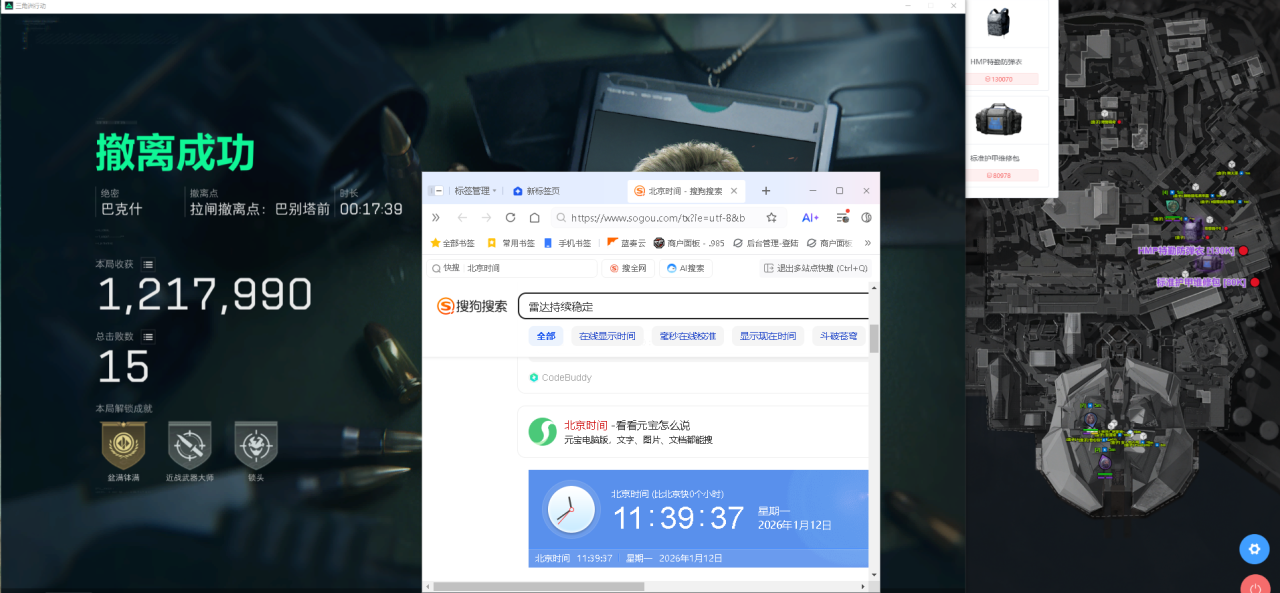Viewport: 1280px width, 593px height.
Task: Click the AI+ icon in browser toolbar
Action: pos(810,216)
